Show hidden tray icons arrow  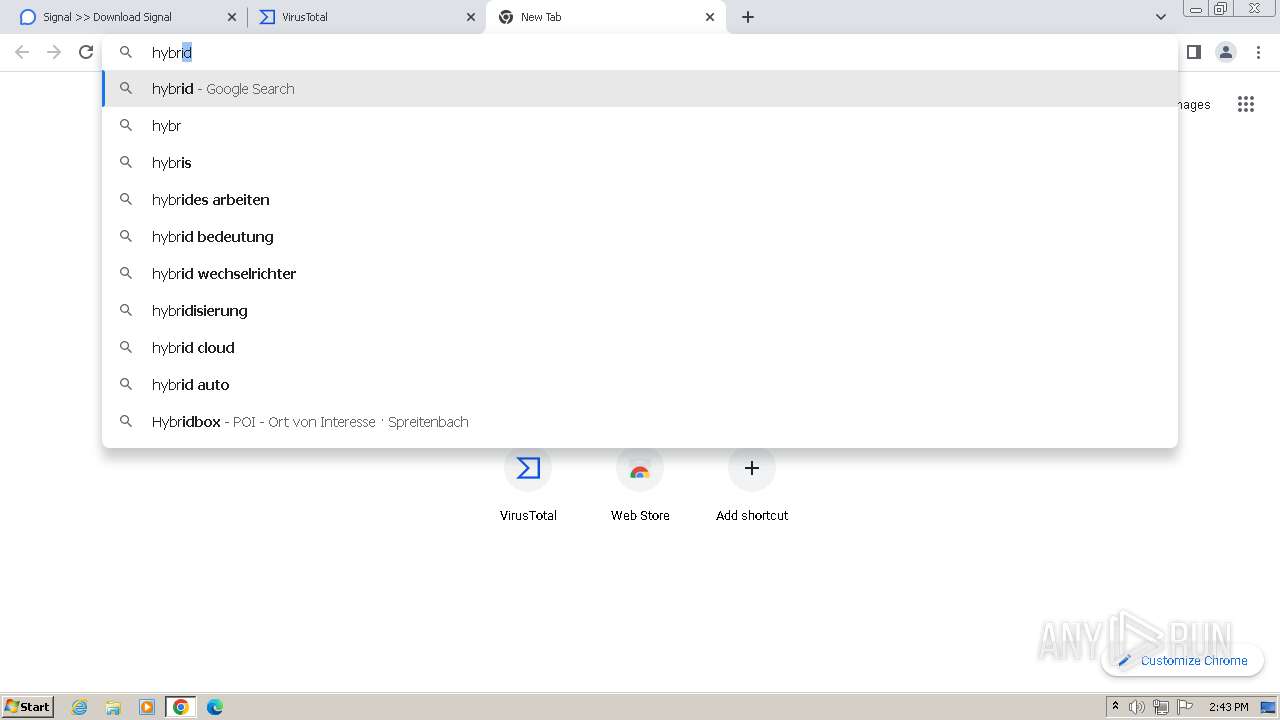point(1116,707)
